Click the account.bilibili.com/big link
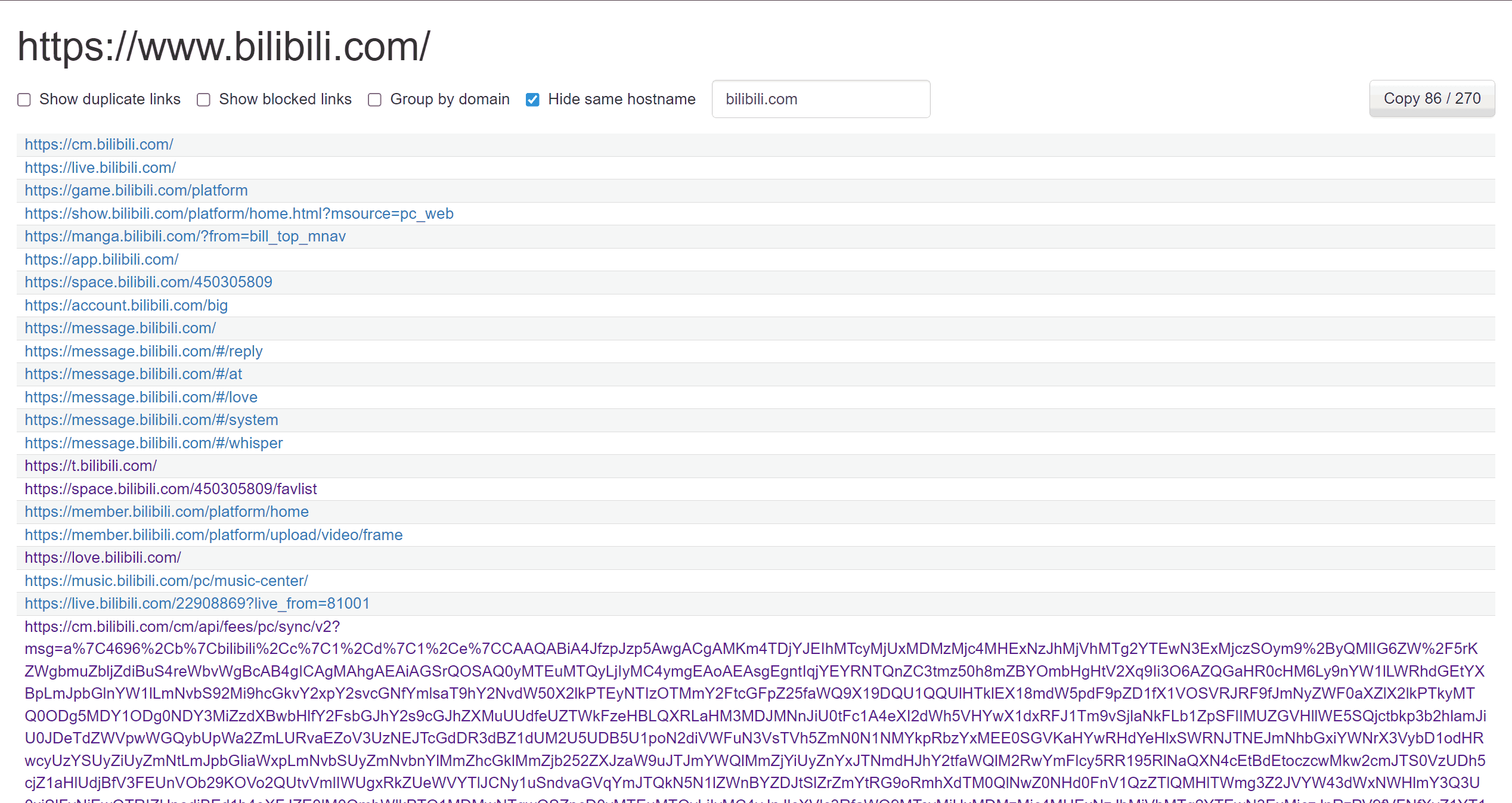The width and height of the screenshot is (1512, 803). [x=126, y=305]
